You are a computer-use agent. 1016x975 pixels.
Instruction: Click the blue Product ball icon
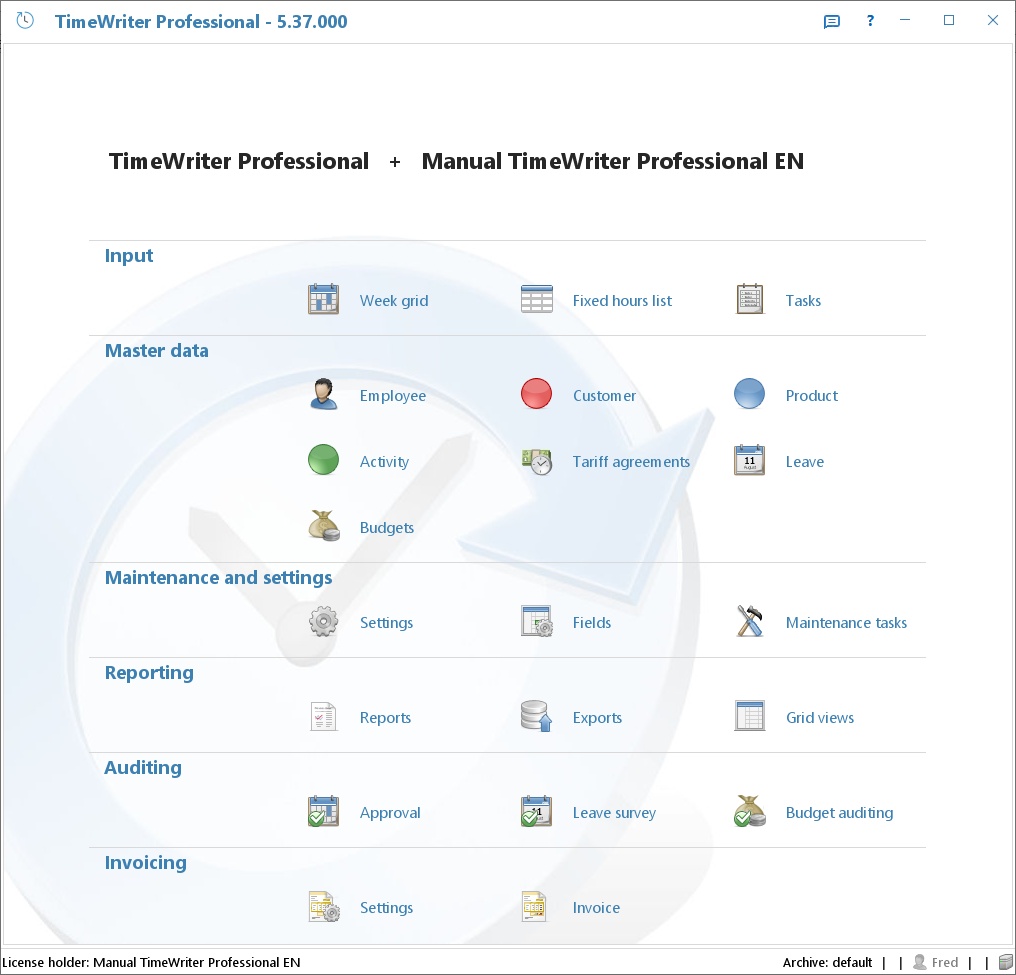[750, 394]
